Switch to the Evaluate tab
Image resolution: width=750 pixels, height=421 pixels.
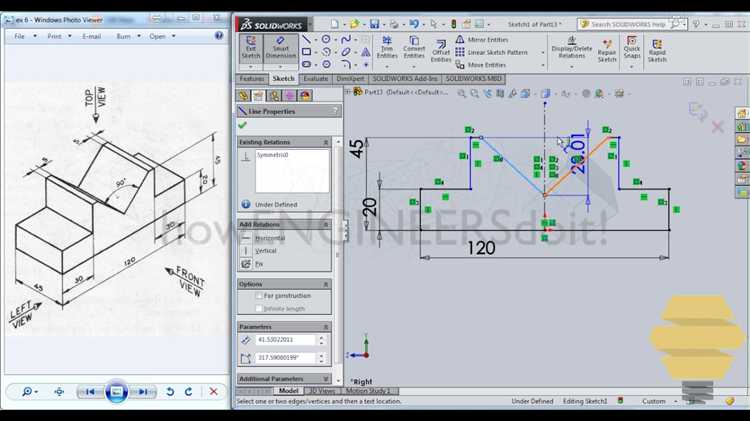(316, 78)
